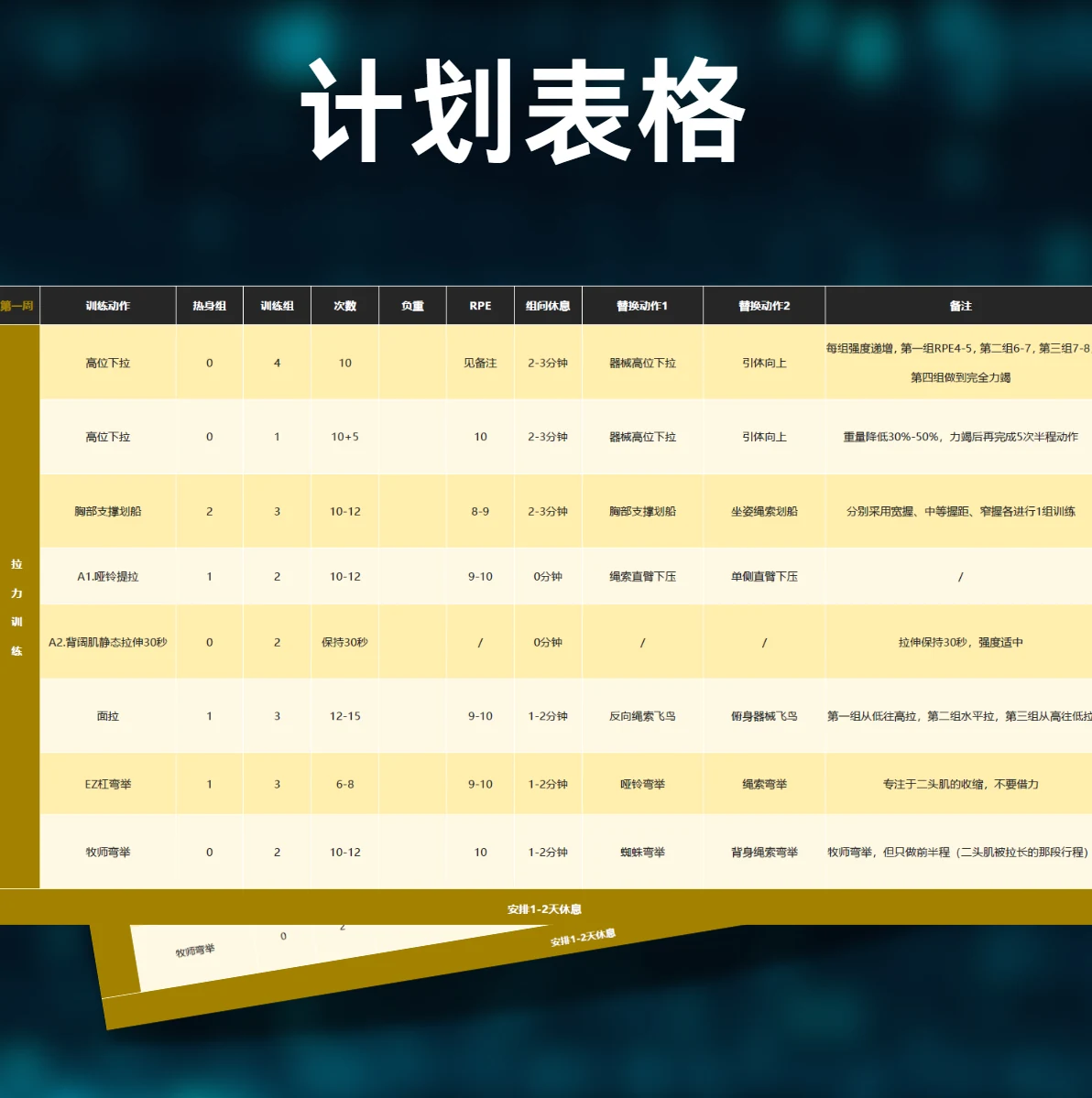
Task: Click the 12-15 reps cell
Action: (x=344, y=715)
